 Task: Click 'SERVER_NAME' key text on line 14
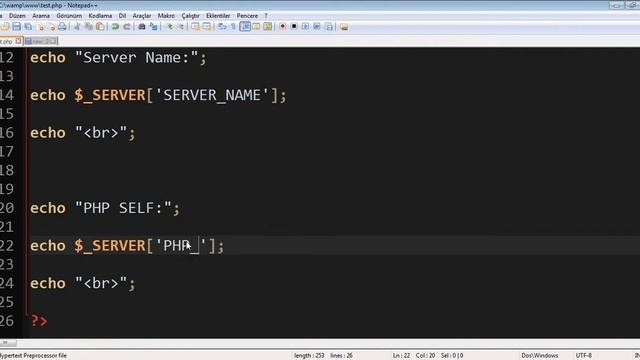tap(212, 96)
